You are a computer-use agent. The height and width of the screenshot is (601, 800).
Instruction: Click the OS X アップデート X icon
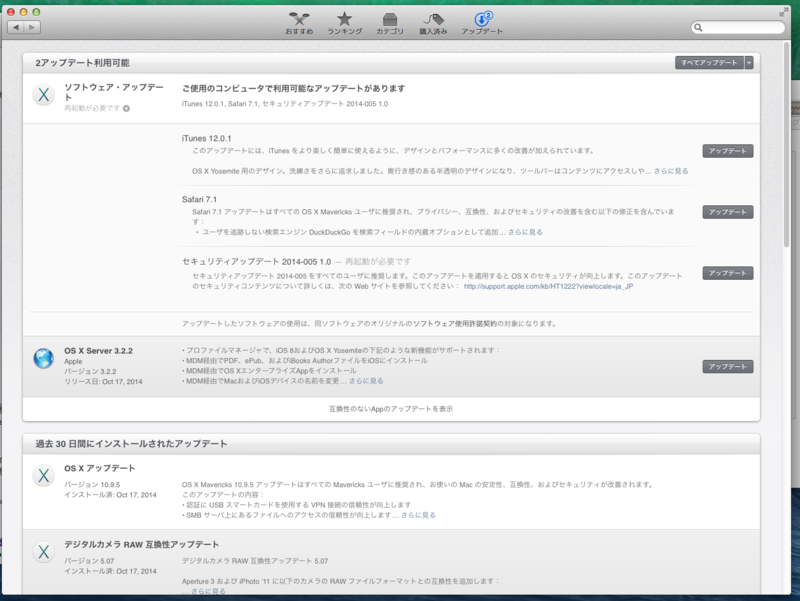[x=44, y=475]
